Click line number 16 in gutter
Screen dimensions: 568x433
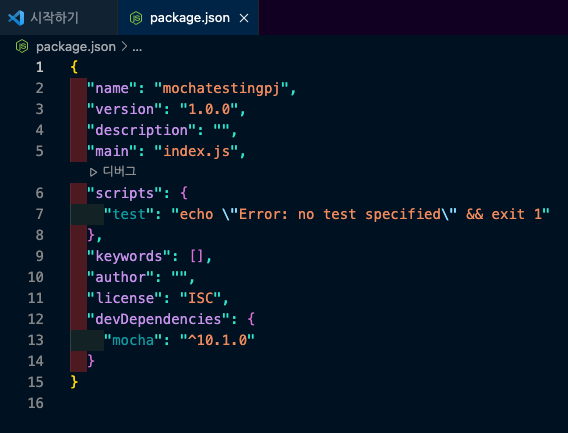coord(36,403)
